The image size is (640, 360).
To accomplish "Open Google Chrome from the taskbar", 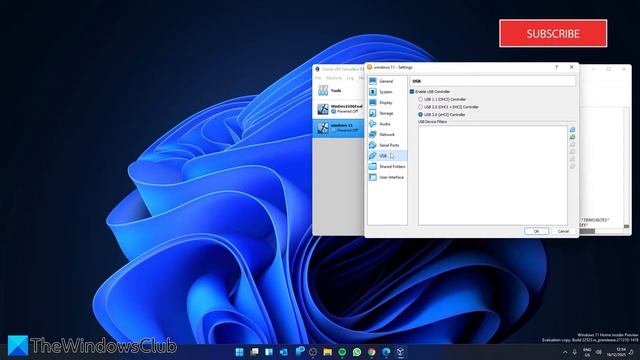I will tap(372, 352).
